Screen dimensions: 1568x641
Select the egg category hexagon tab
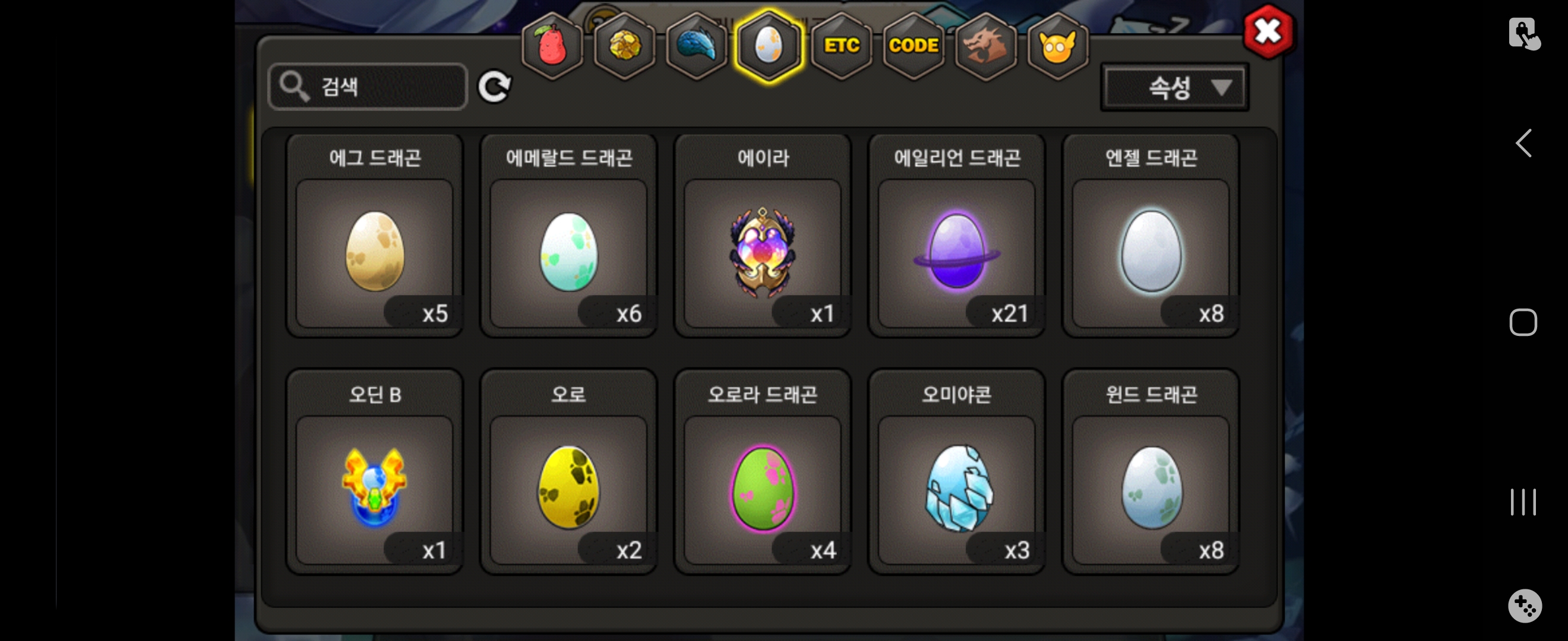tap(769, 46)
